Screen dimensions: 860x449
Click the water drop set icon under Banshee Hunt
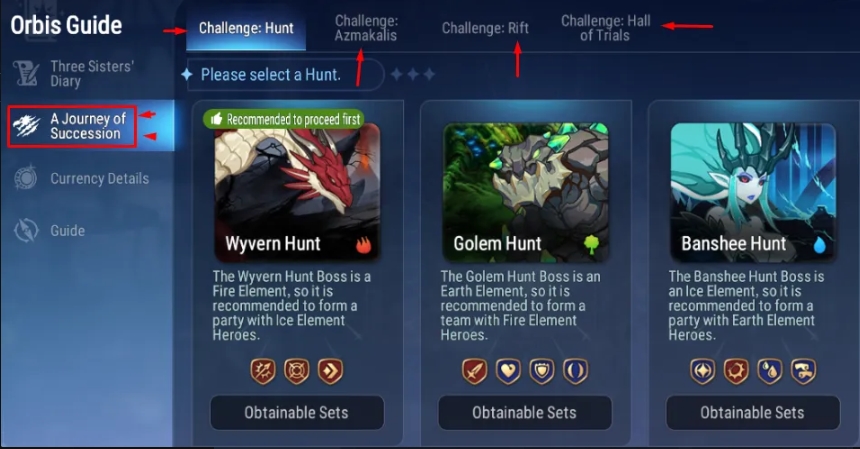point(770,371)
